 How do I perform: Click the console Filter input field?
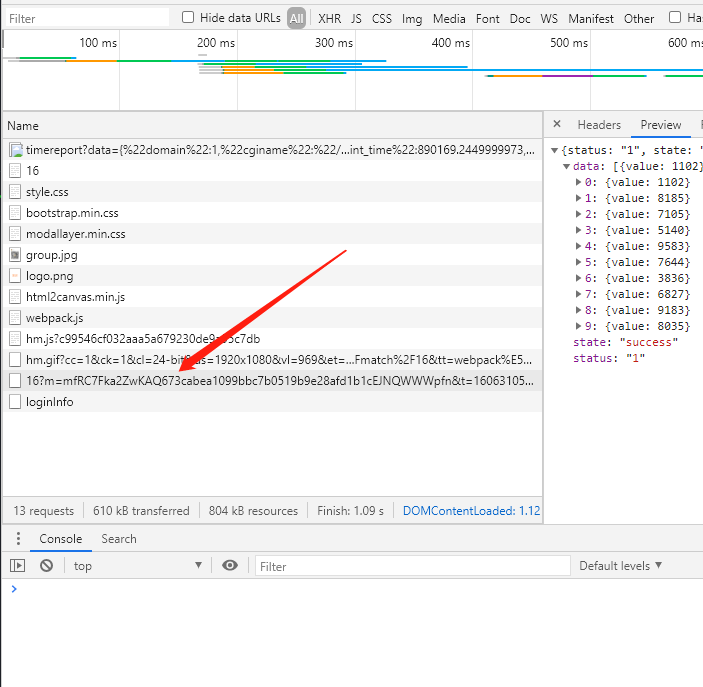click(412, 566)
